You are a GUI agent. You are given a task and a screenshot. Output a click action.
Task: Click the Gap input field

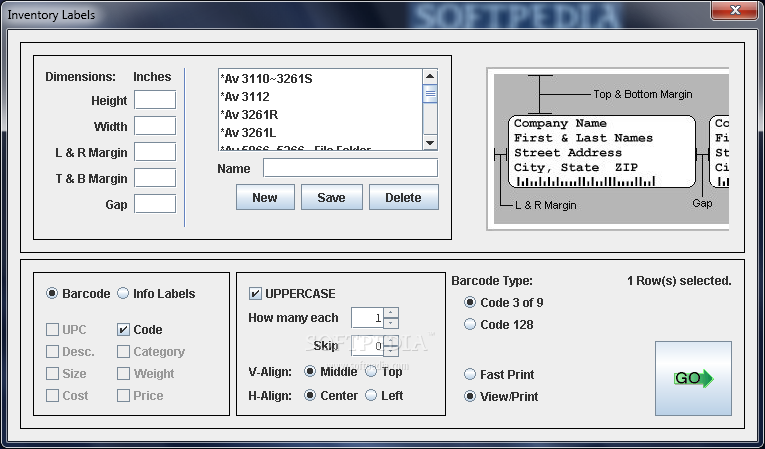point(155,204)
